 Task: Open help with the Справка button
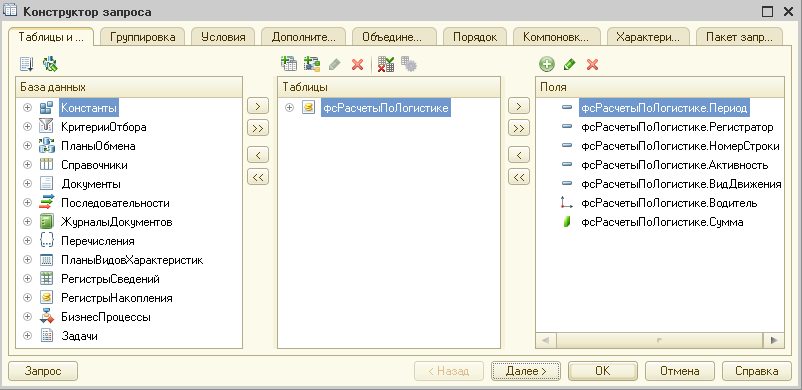(756, 371)
